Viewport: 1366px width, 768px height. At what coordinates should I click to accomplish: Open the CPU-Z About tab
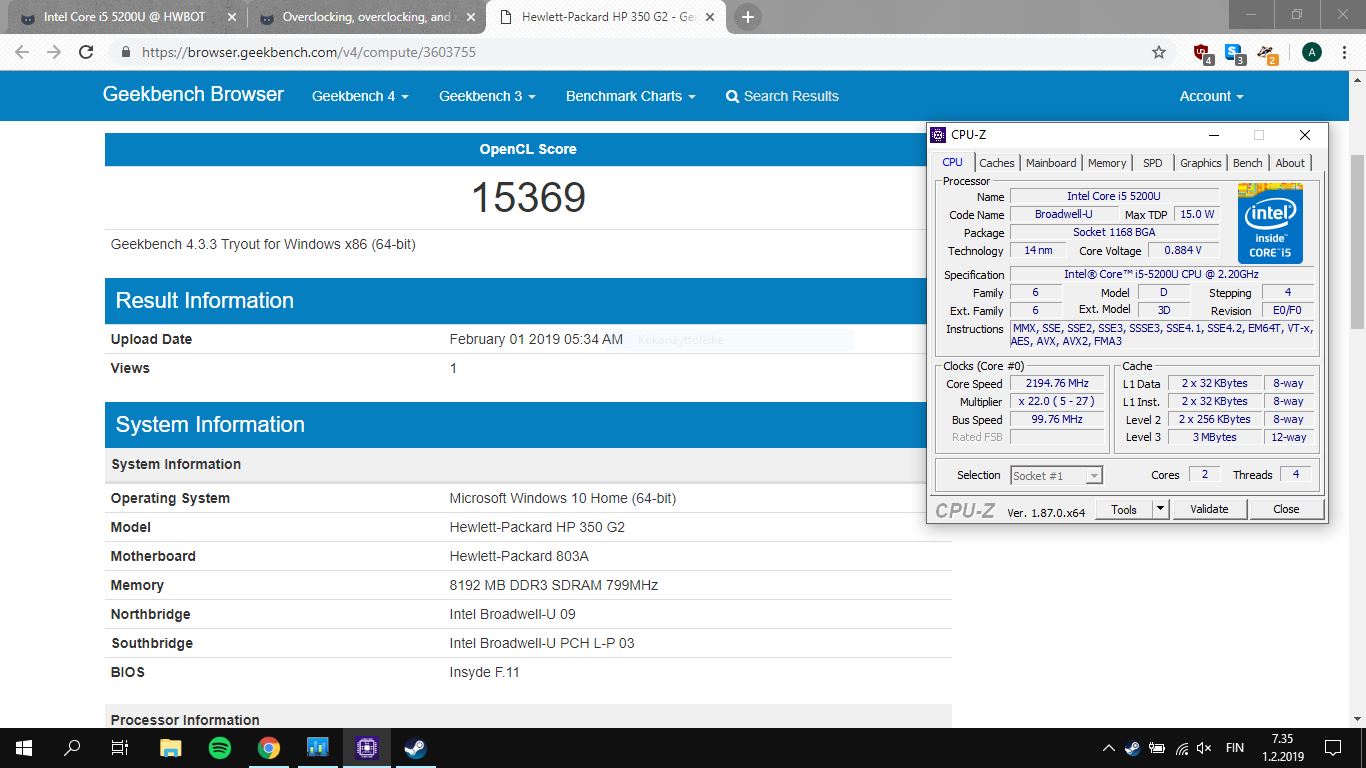coord(1290,163)
